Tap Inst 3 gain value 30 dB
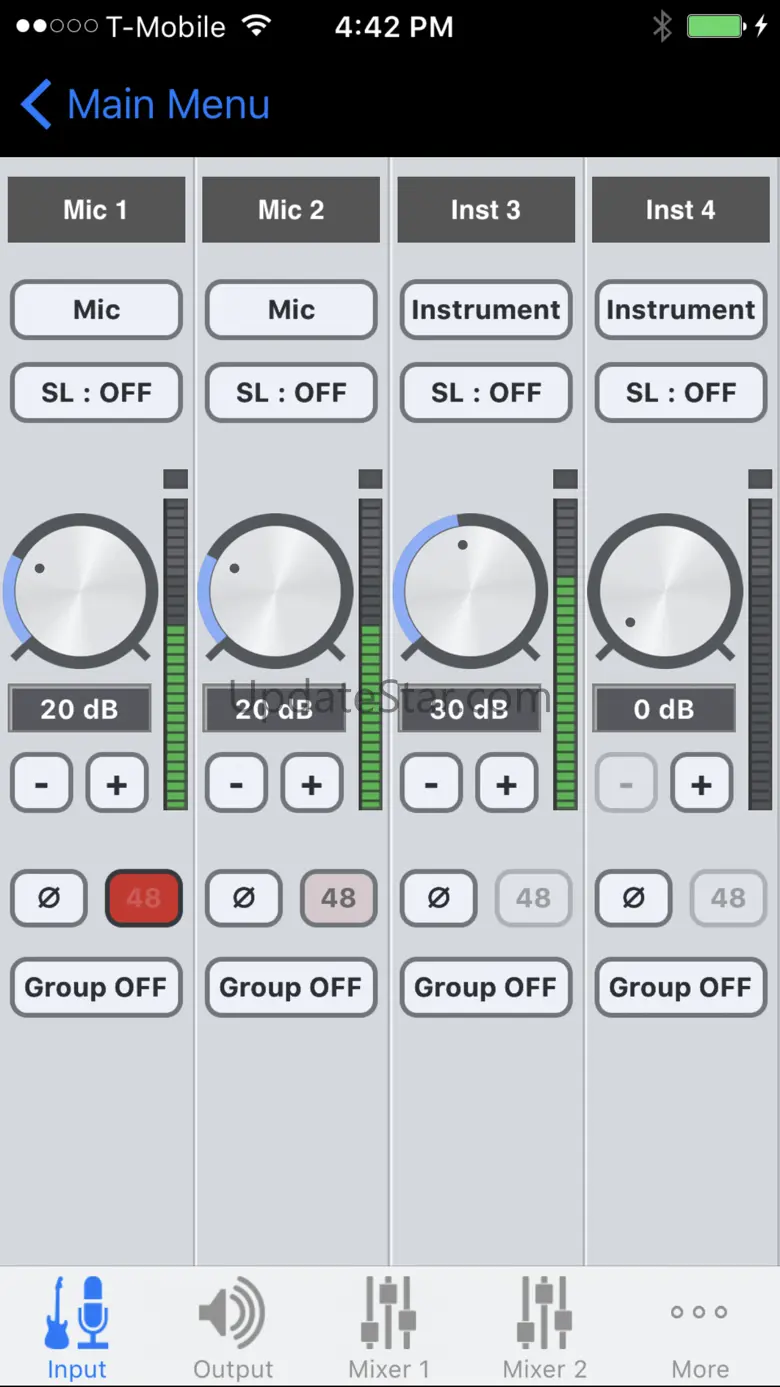The height and width of the screenshot is (1387, 780). [469, 709]
